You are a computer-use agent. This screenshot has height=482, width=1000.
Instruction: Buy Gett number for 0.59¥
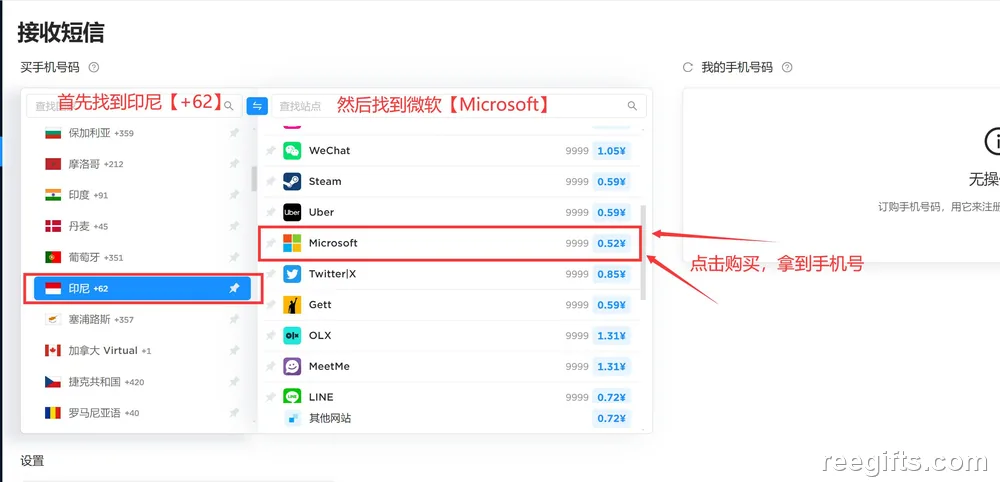coord(611,305)
